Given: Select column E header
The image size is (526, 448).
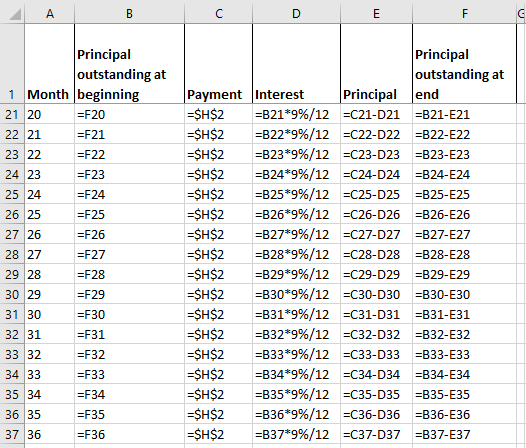Looking at the screenshot, I should [376, 13].
